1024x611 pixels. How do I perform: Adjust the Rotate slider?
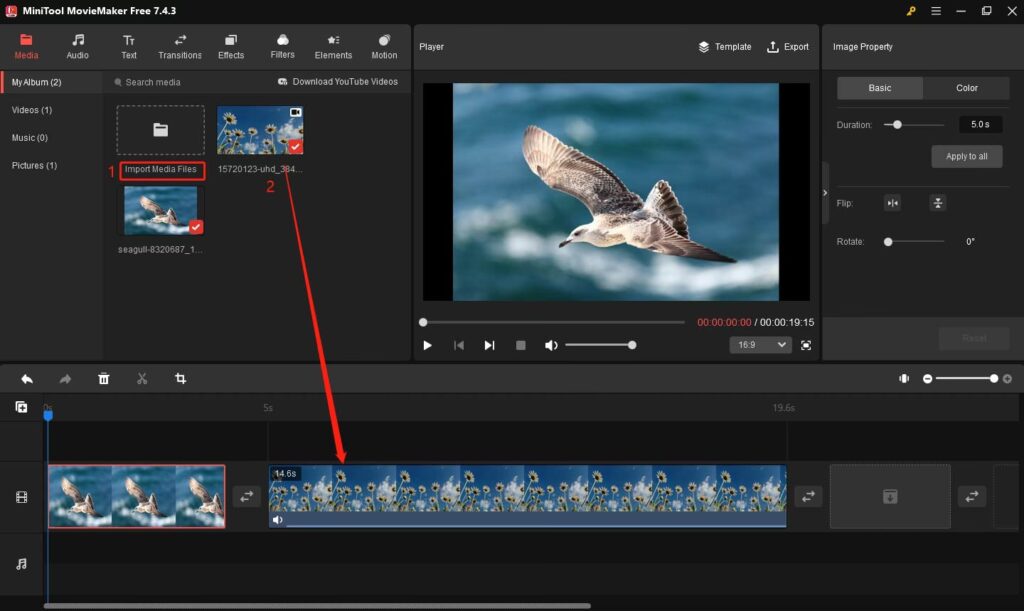click(x=888, y=242)
